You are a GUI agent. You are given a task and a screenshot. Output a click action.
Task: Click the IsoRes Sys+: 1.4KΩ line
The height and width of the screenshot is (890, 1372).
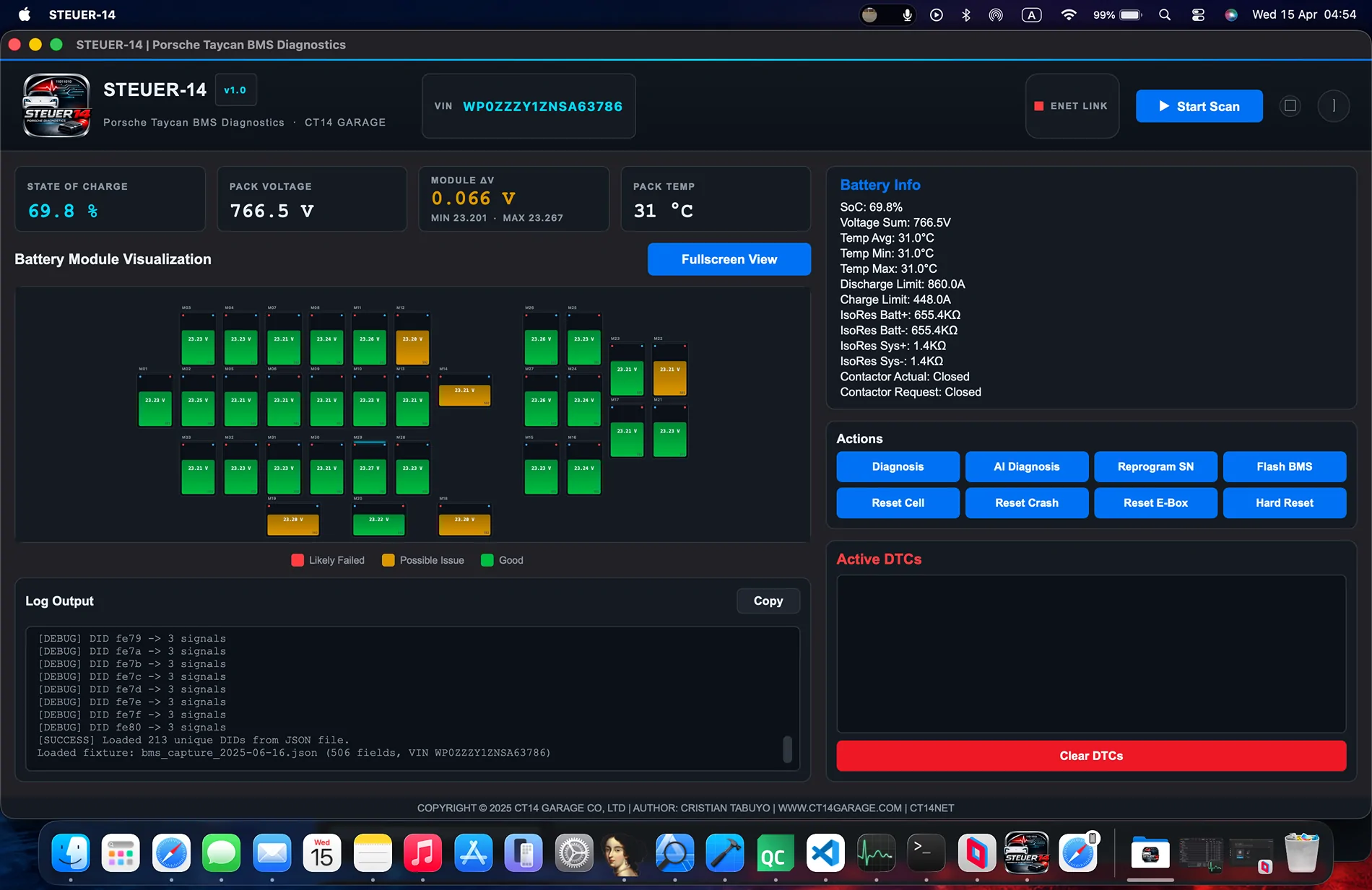pos(893,346)
